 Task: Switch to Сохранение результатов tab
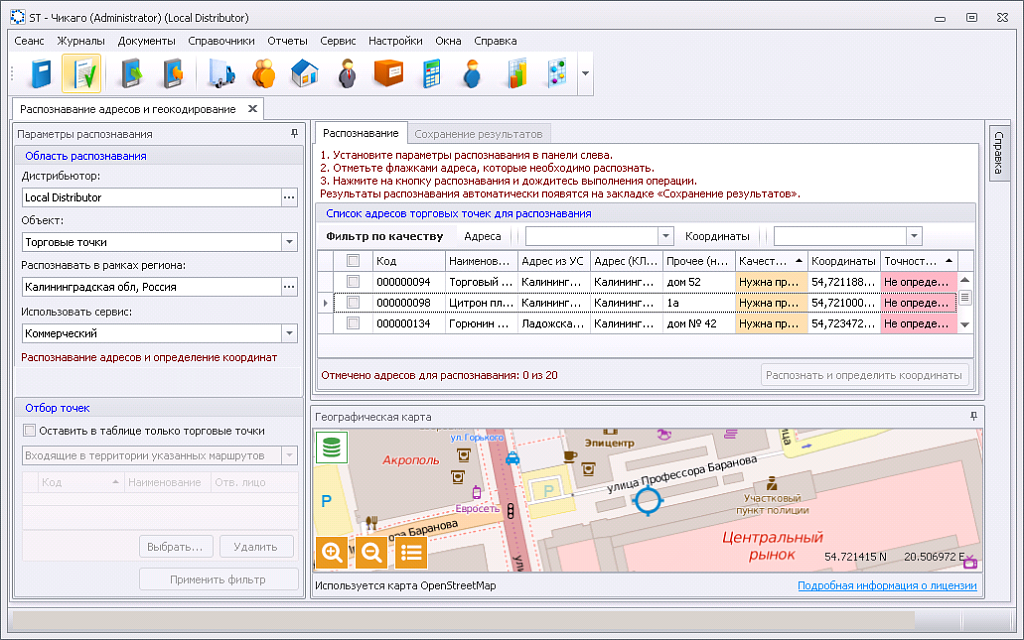(479, 134)
